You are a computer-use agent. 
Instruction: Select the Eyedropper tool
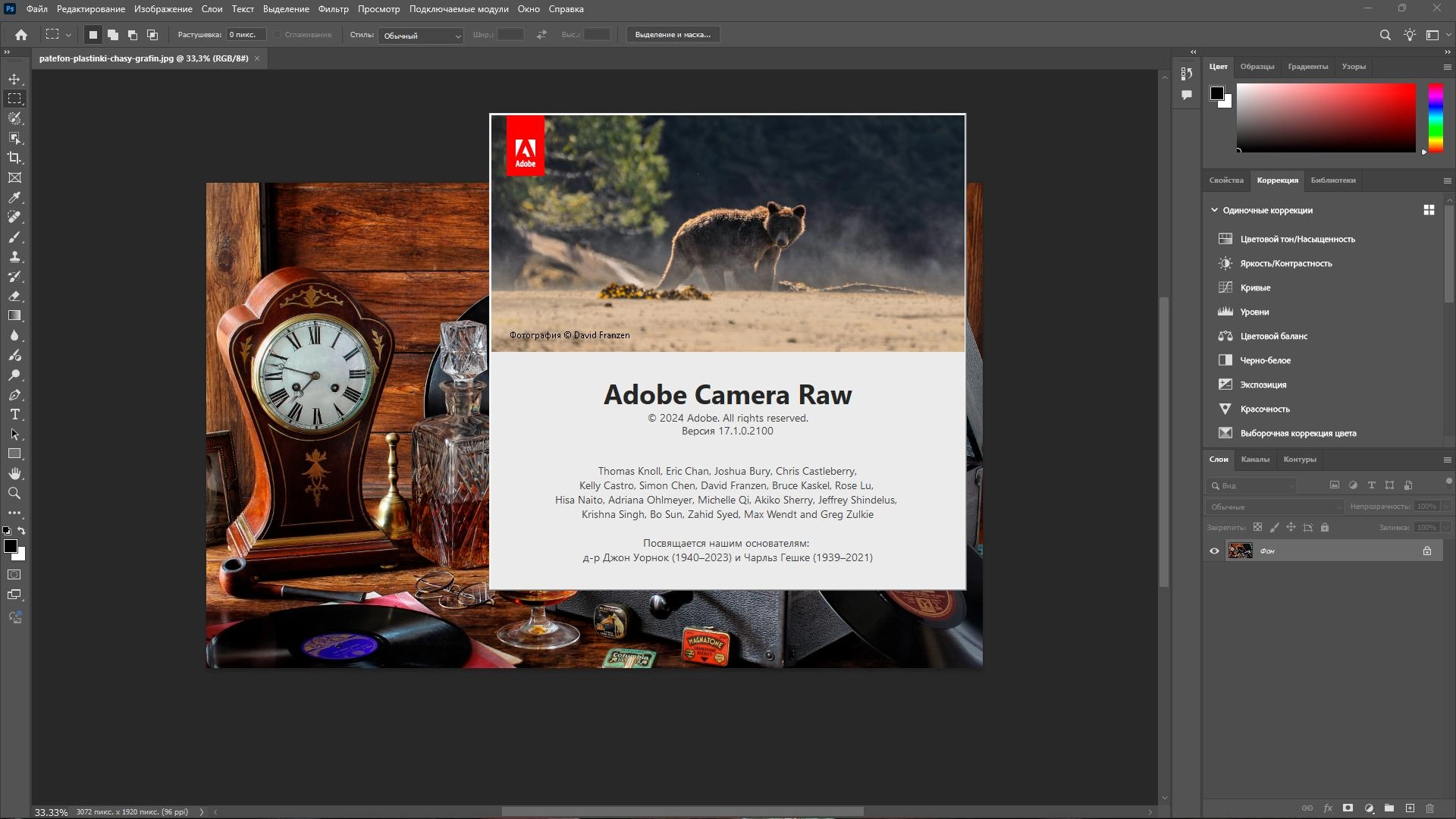(x=14, y=197)
